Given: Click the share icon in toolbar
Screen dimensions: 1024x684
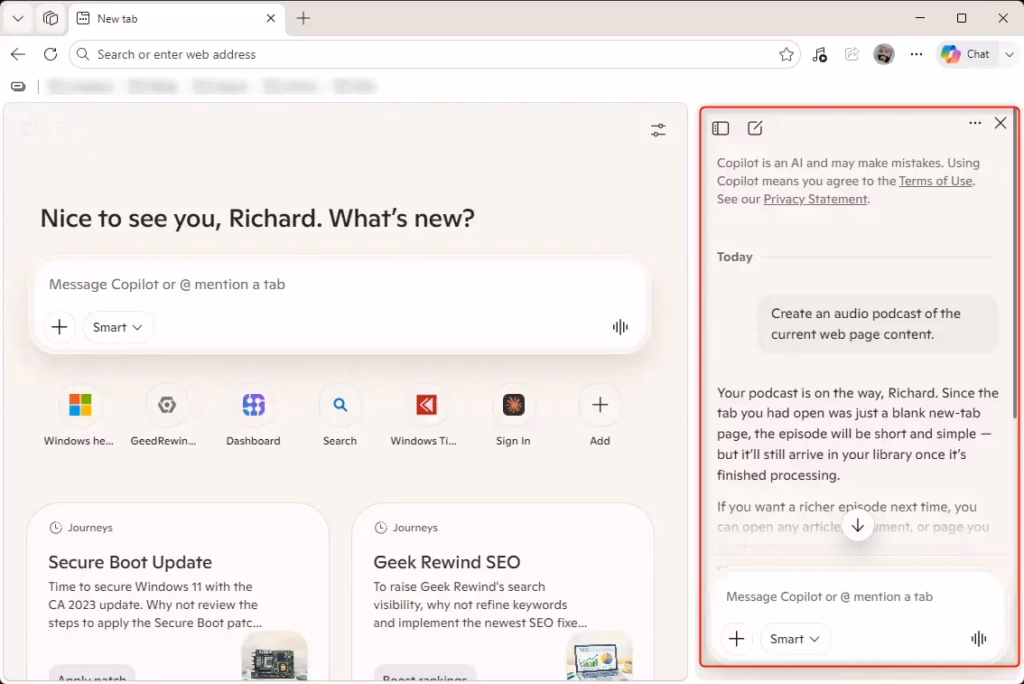Looking at the screenshot, I should tap(852, 54).
